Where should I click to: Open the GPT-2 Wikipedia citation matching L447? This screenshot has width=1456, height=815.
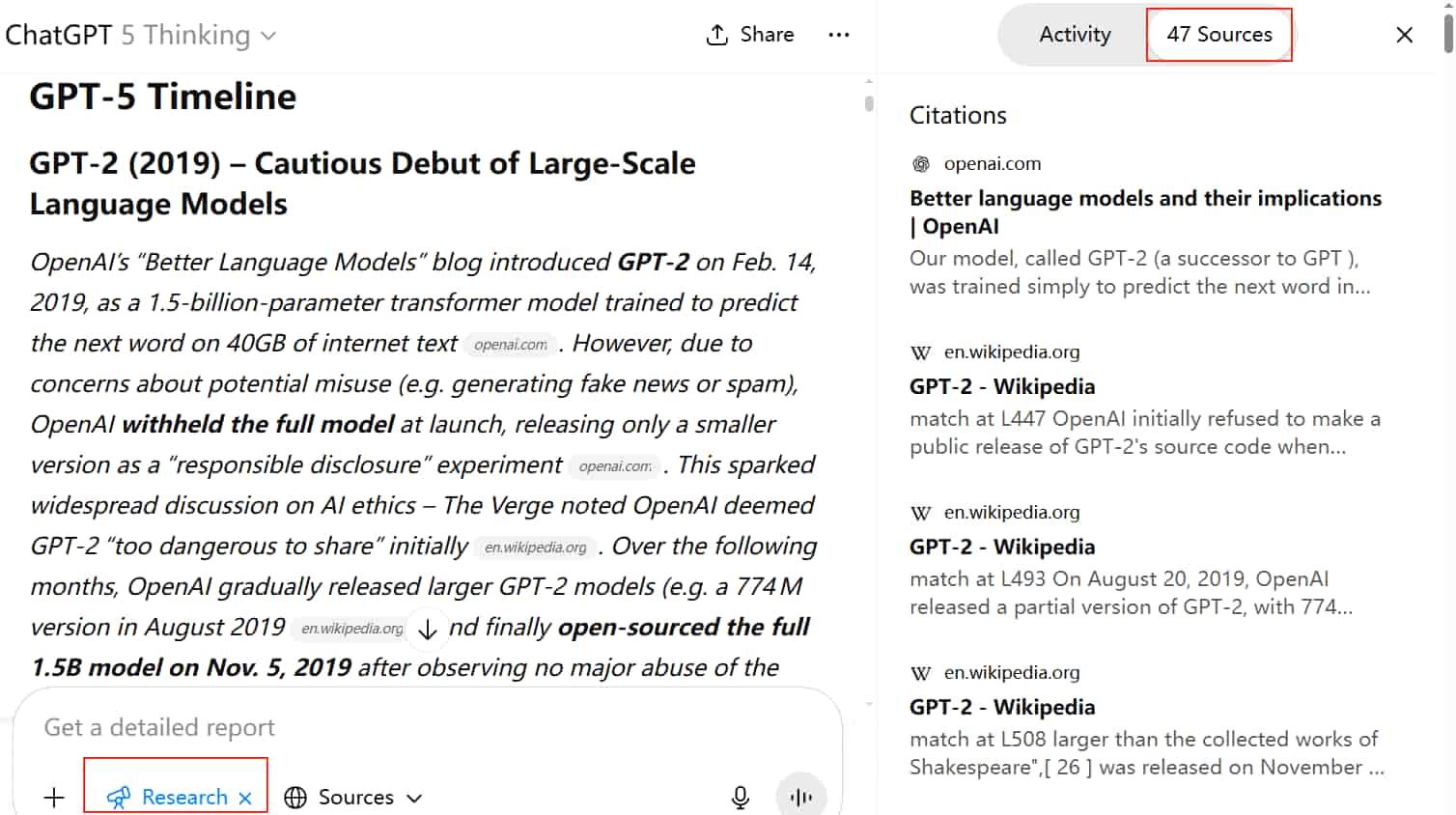1002,386
